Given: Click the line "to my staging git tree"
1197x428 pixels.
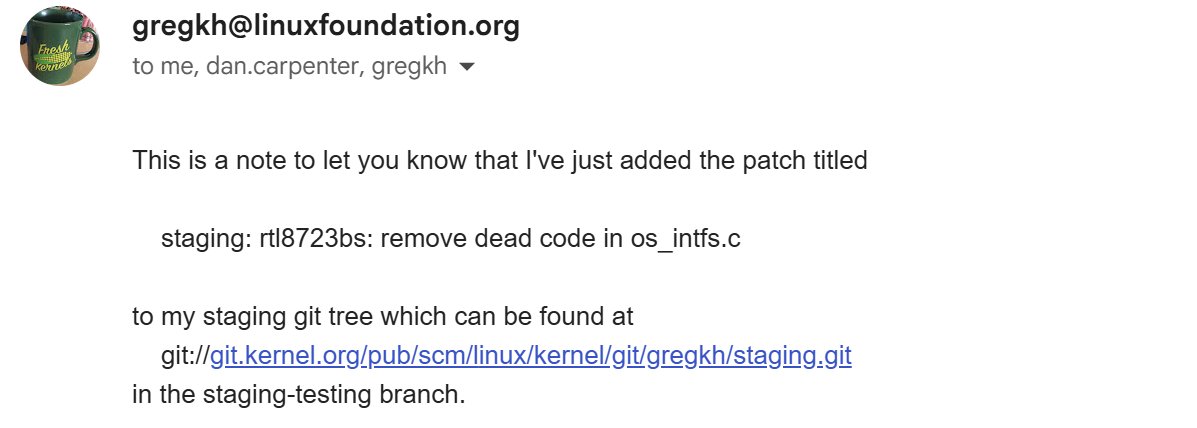Looking at the screenshot, I should [x=280, y=317].
